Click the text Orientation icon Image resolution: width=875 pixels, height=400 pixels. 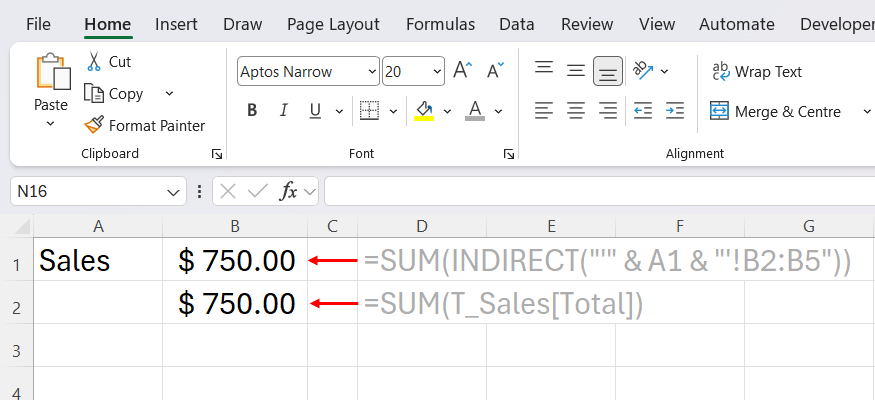click(643, 71)
